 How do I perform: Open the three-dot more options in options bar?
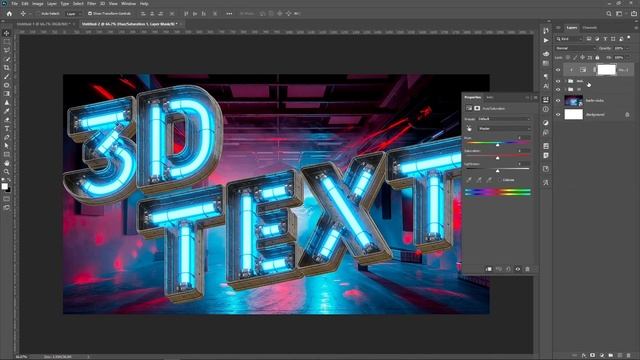229,13
